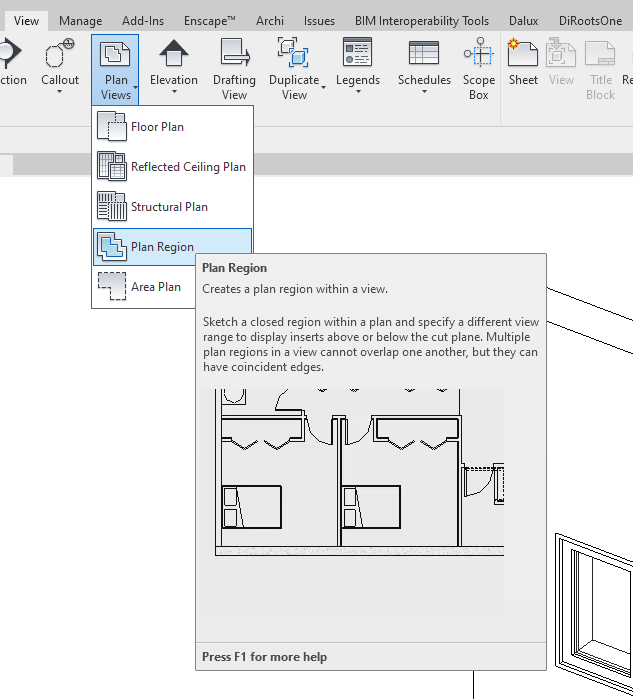The width and height of the screenshot is (633, 699).
Task: Expand the Legends dropdown arrow
Action: pos(358,92)
